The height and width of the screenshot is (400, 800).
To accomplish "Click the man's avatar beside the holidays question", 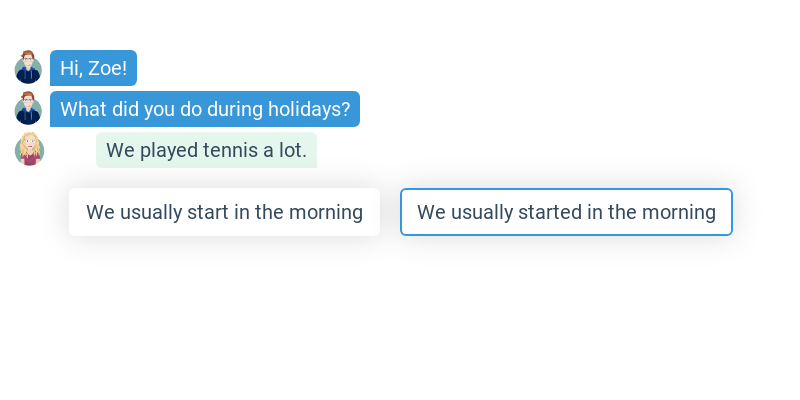I will 28,109.
